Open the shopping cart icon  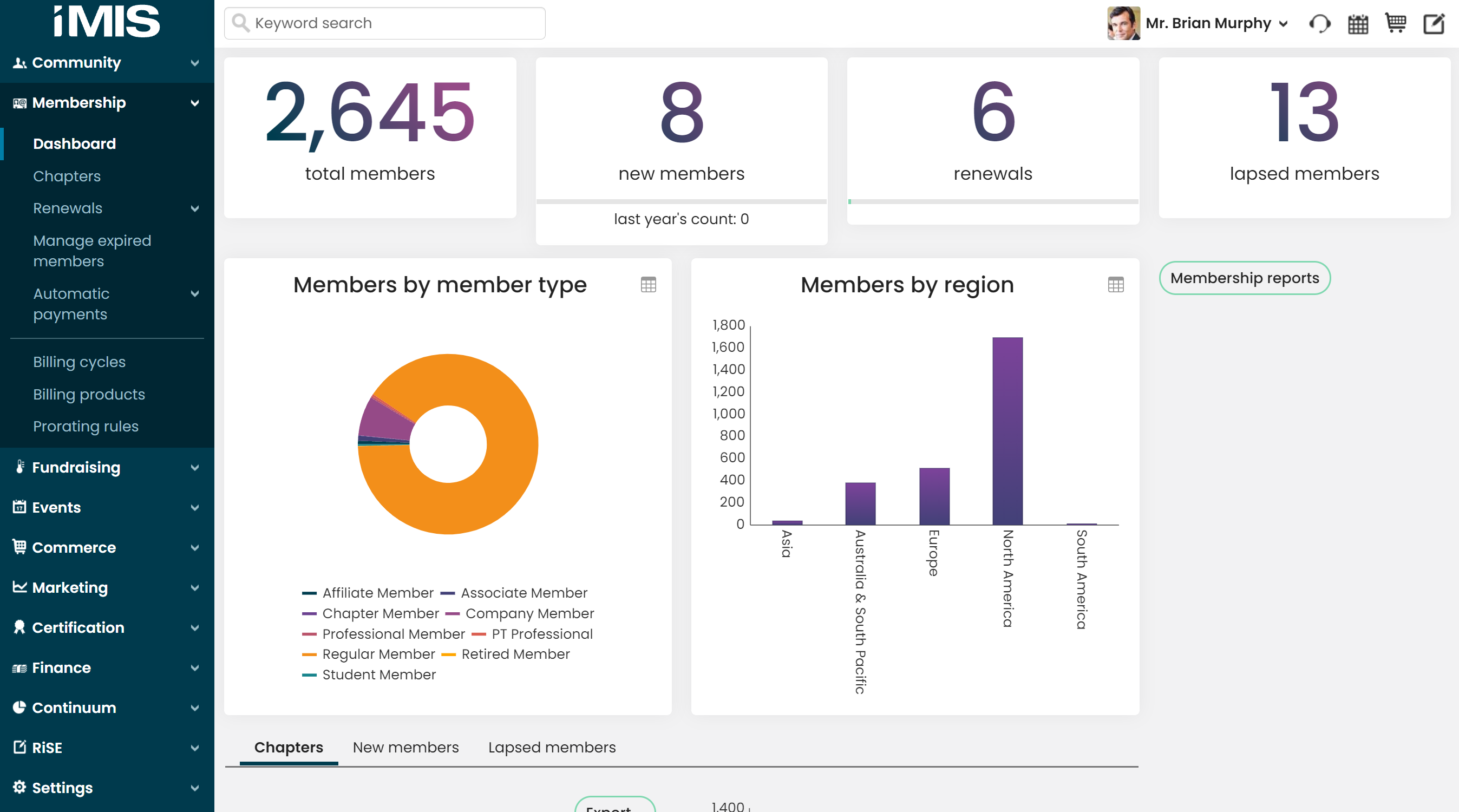coord(1395,23)
